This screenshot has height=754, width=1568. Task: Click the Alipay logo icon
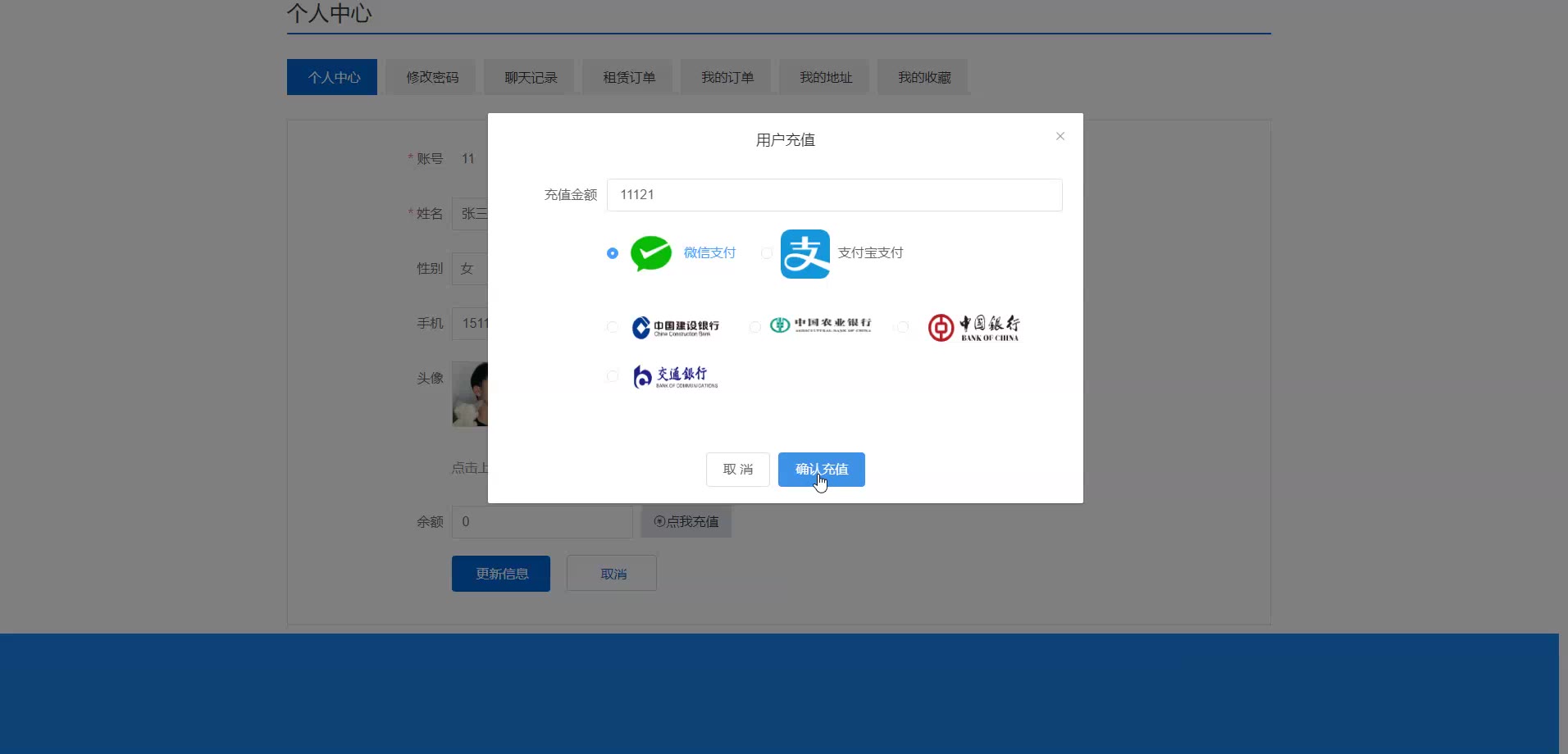coord(805,254)
